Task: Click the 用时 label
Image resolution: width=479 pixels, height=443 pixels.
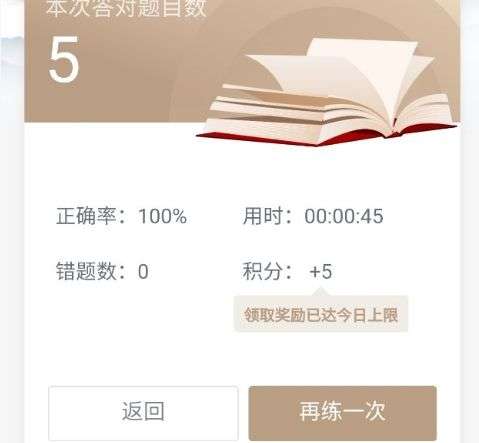Action: tap(263, 216)
